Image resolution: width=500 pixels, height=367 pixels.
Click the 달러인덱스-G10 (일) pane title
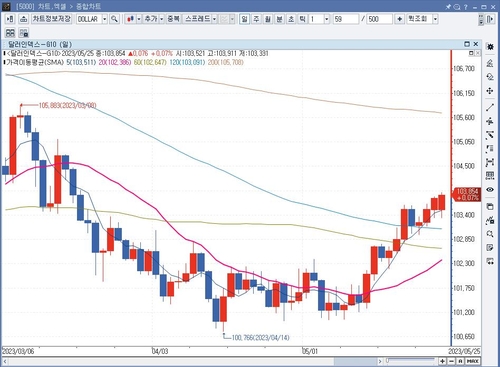click(40, 44)
